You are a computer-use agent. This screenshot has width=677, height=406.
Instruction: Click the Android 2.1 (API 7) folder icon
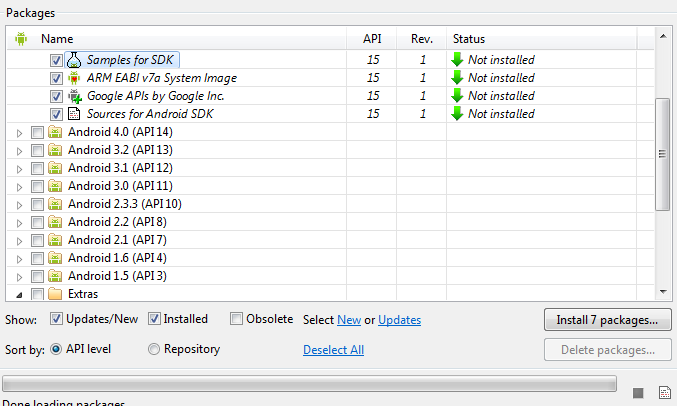55,240
